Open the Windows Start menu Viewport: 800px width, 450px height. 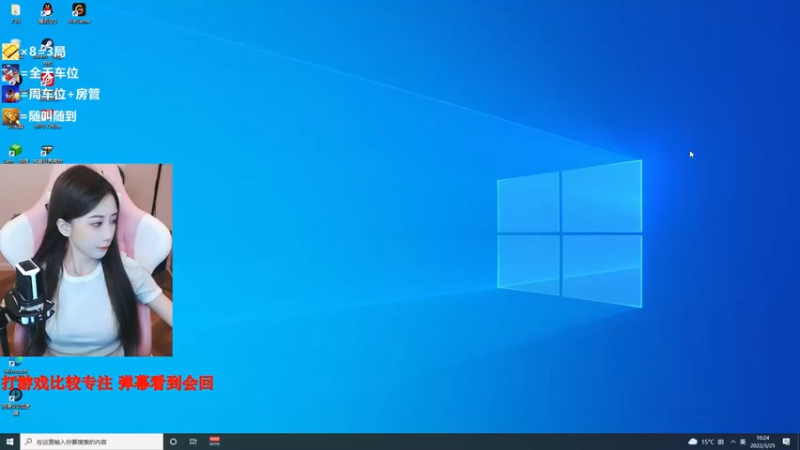coord(10,442)
